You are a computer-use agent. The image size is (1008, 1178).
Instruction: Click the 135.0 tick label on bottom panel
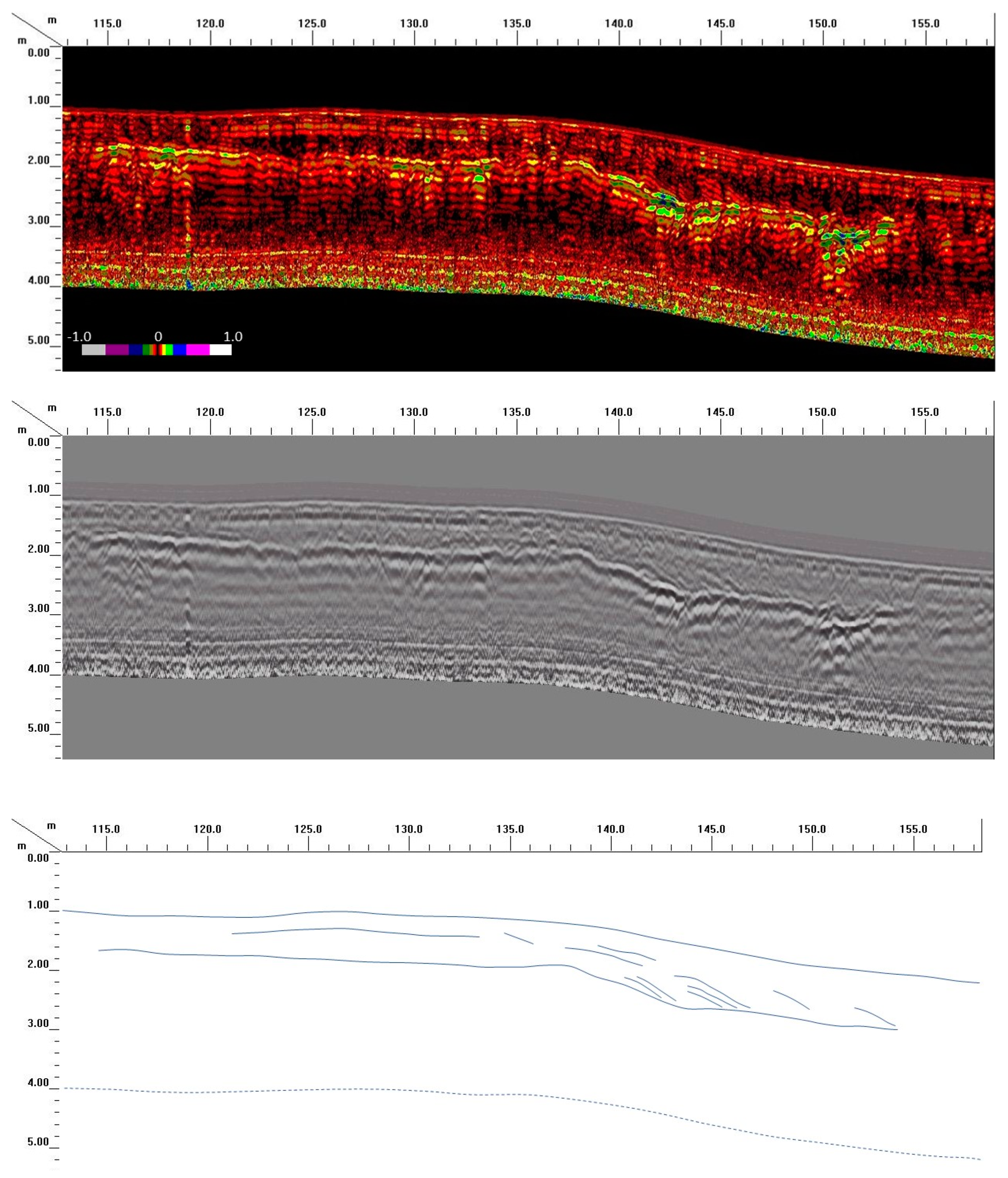tap(510, 829)
